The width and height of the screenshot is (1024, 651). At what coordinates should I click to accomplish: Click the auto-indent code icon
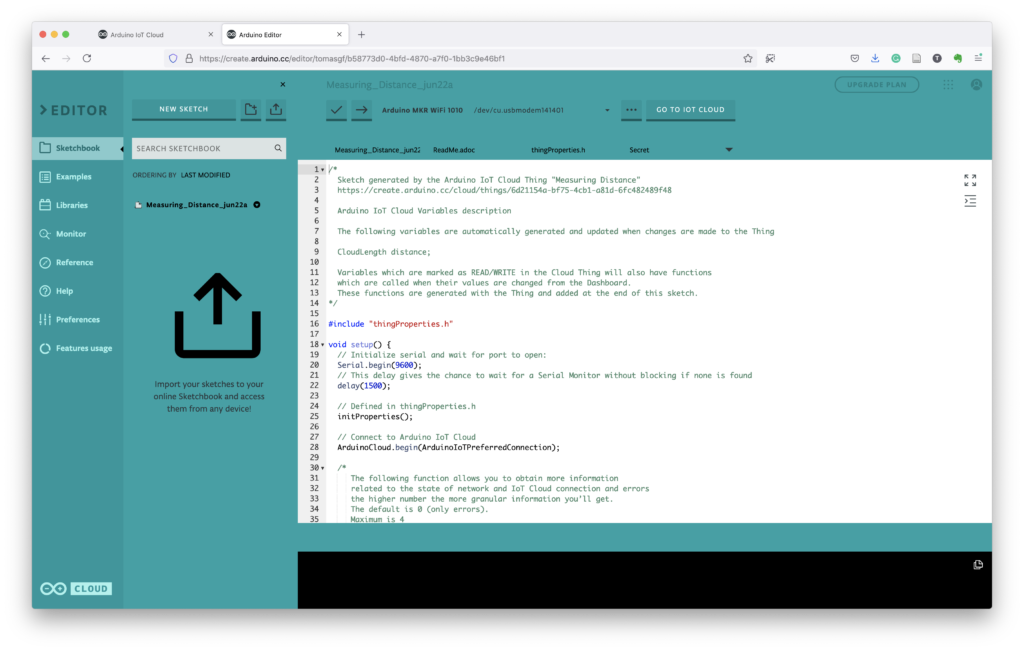tap(970, 201)
